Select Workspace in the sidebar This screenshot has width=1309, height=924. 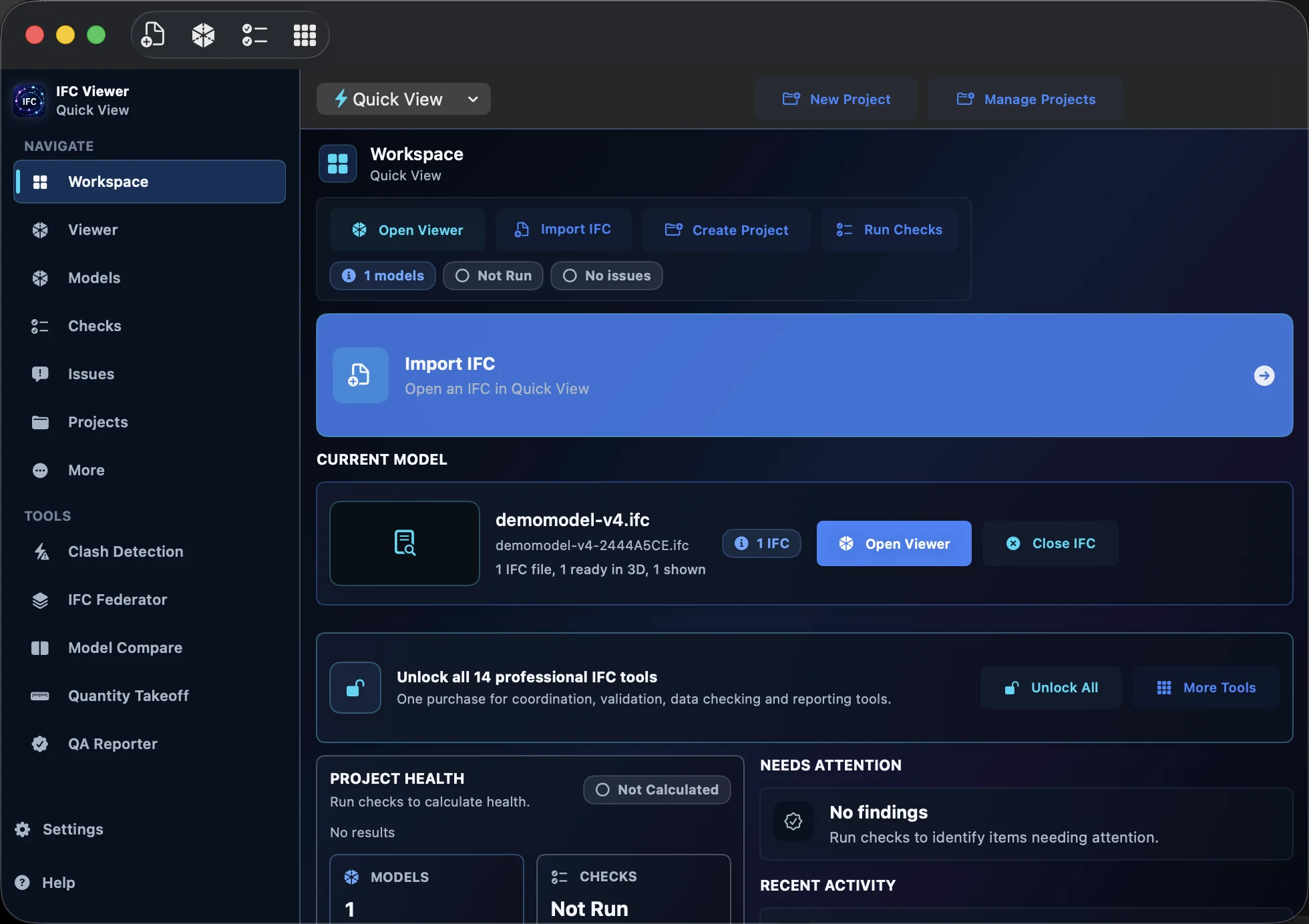pos(150,182)
